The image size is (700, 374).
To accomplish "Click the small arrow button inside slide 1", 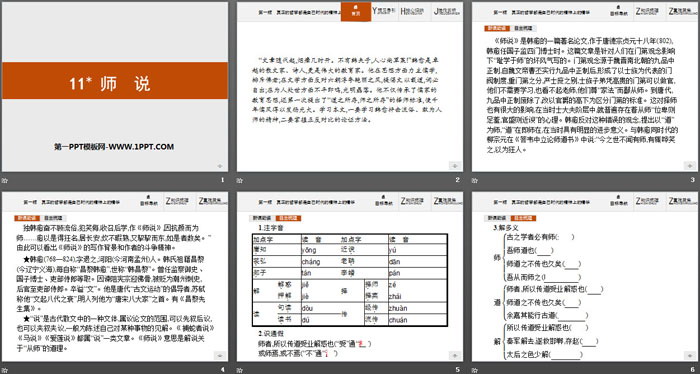I will pos(219,166).
